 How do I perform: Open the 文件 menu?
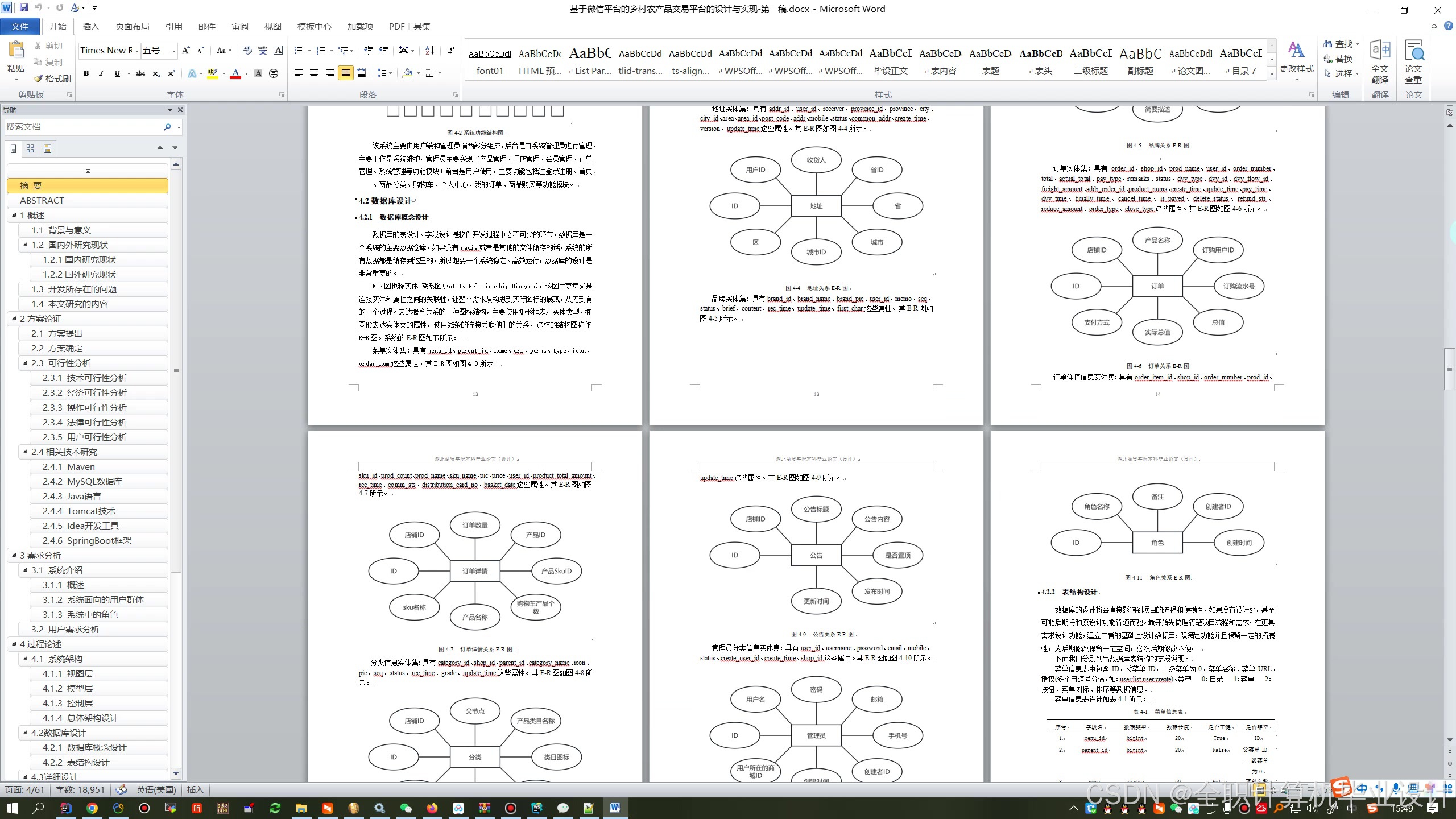pos(20,26)
